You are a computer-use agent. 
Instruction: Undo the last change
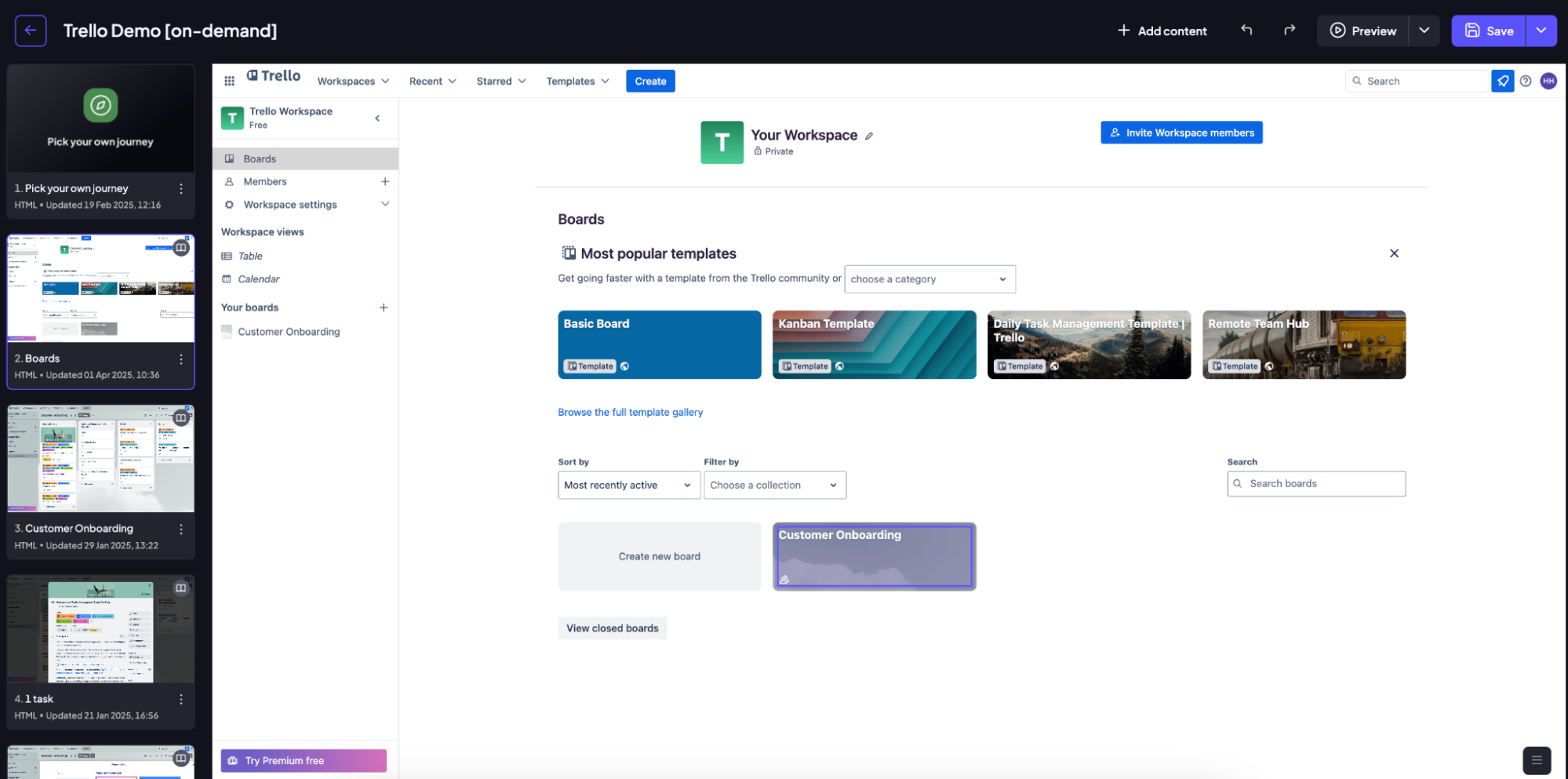[1246, 30]
